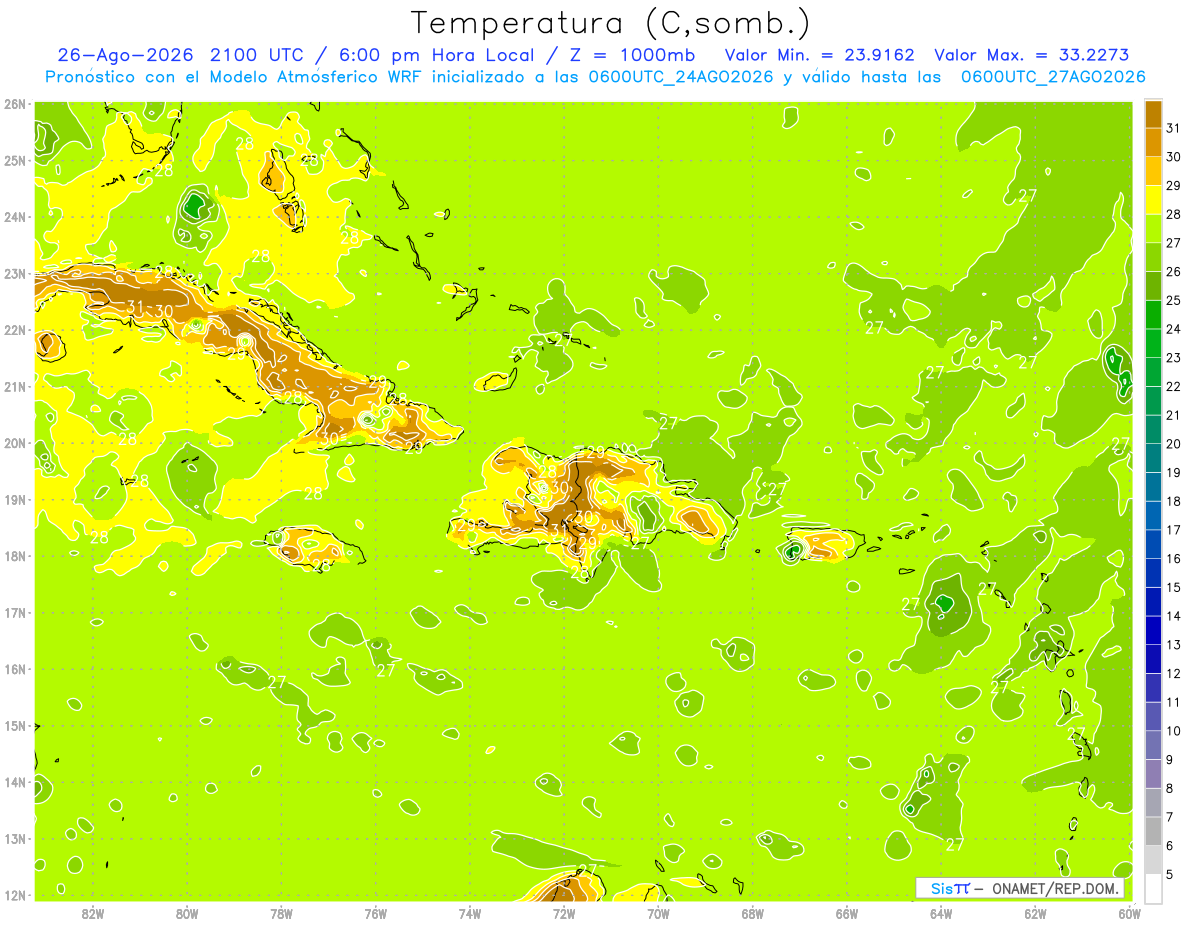This screenshot has width=1200, height=927.
Task: Pick the white swatch below legend value 5
Action: point(1153,888)
